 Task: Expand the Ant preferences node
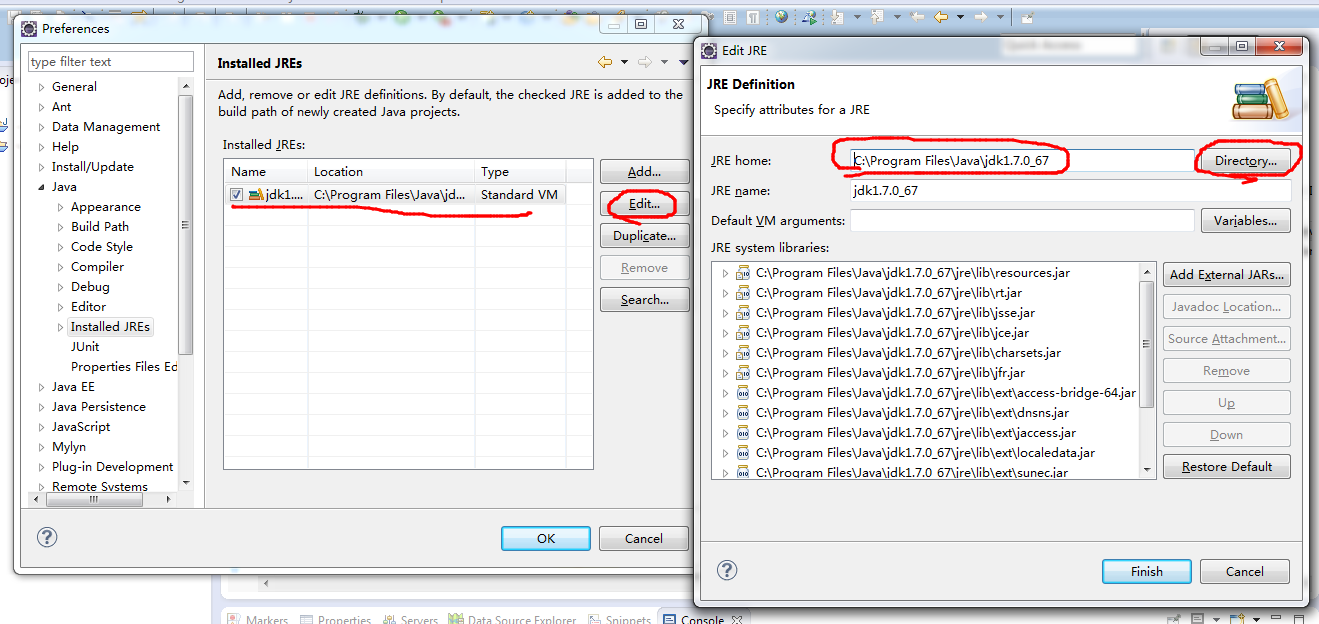(x=42, y=107)
